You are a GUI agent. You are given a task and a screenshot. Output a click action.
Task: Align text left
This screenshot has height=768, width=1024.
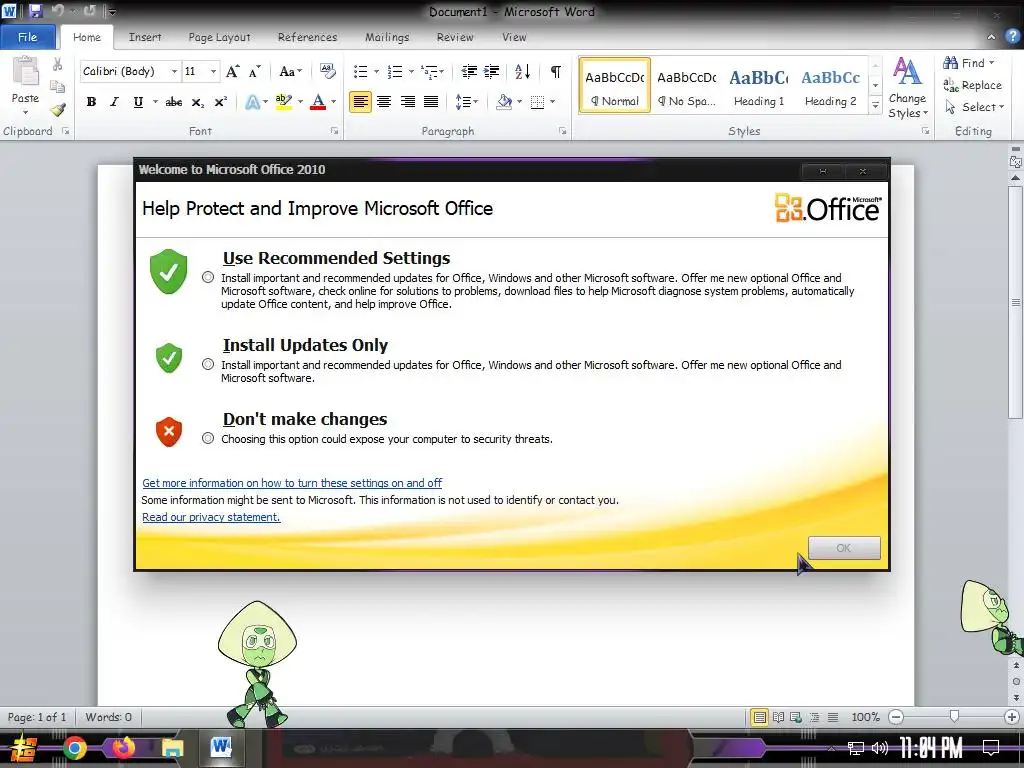(x=360, y=102)
